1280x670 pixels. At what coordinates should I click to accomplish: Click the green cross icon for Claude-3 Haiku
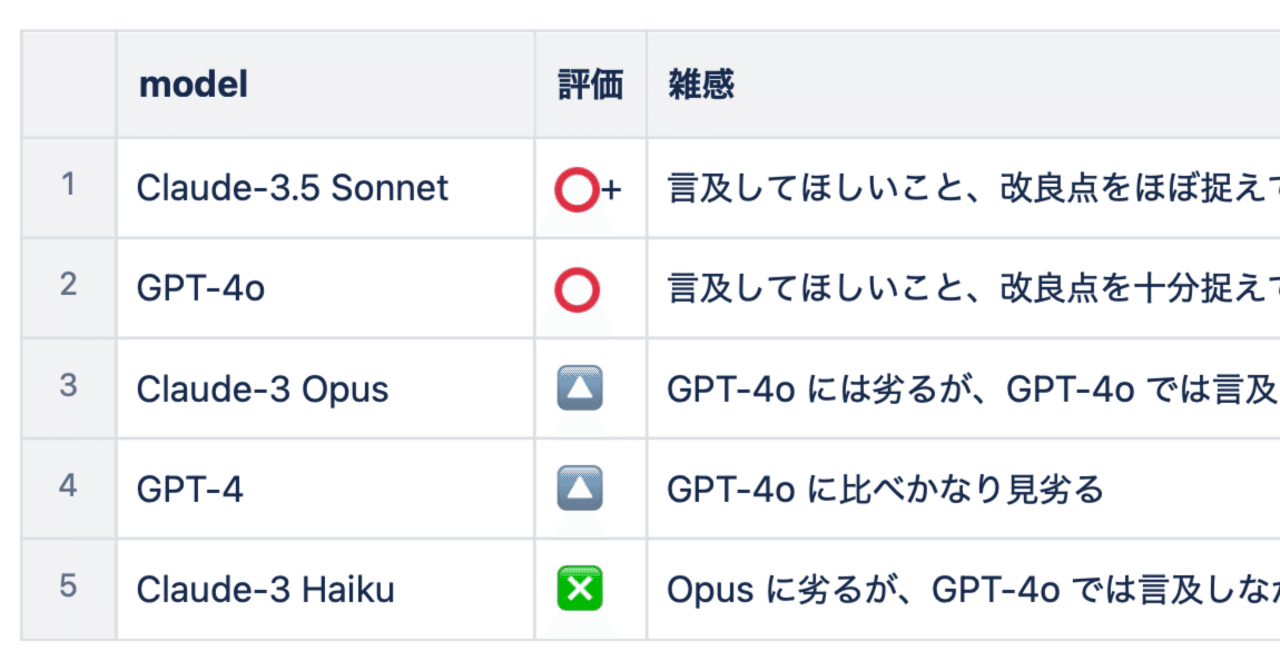(x=579, y=588)
